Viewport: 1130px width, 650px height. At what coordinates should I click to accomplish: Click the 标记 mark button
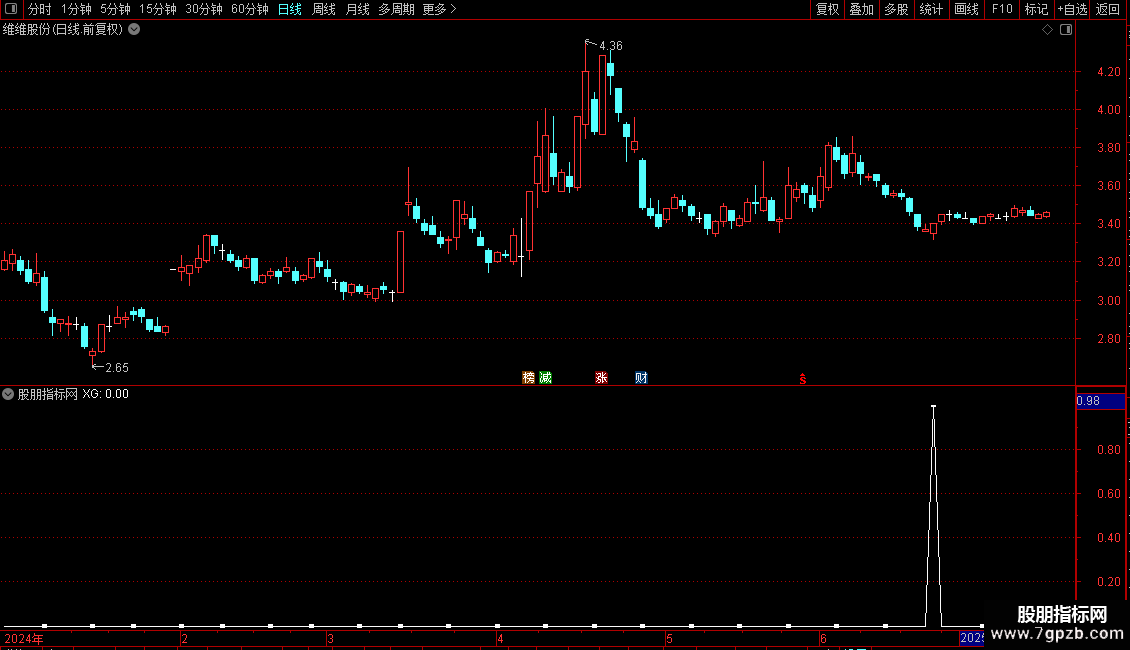1036,9
